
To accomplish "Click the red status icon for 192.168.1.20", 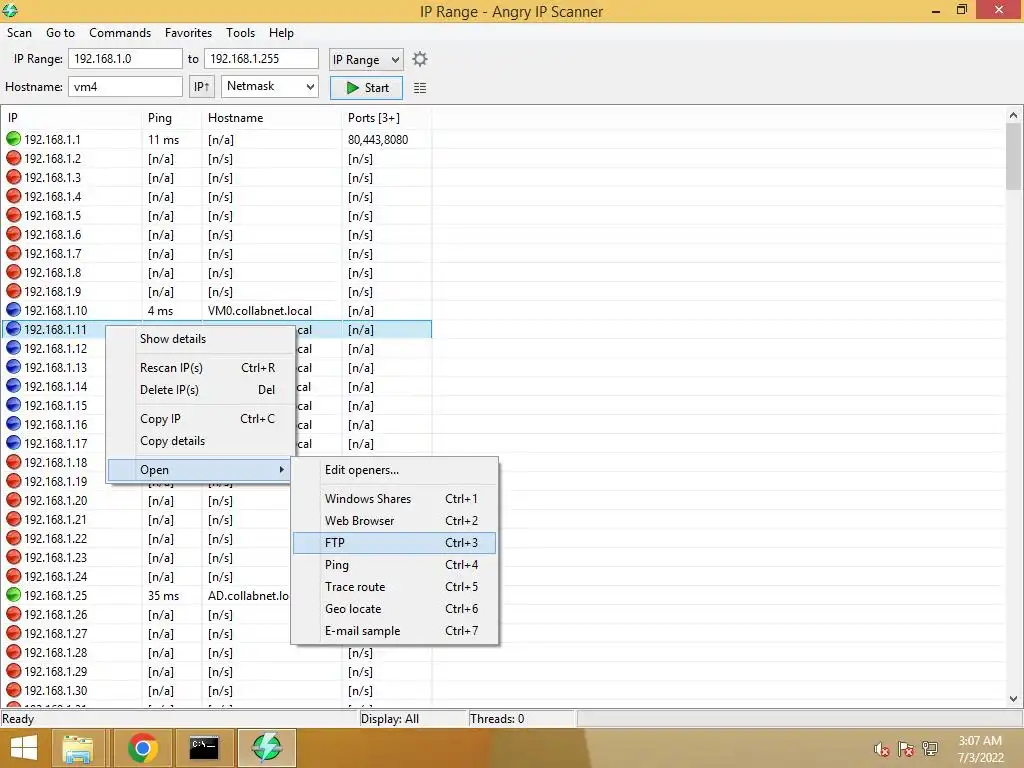I will point(14,500).
